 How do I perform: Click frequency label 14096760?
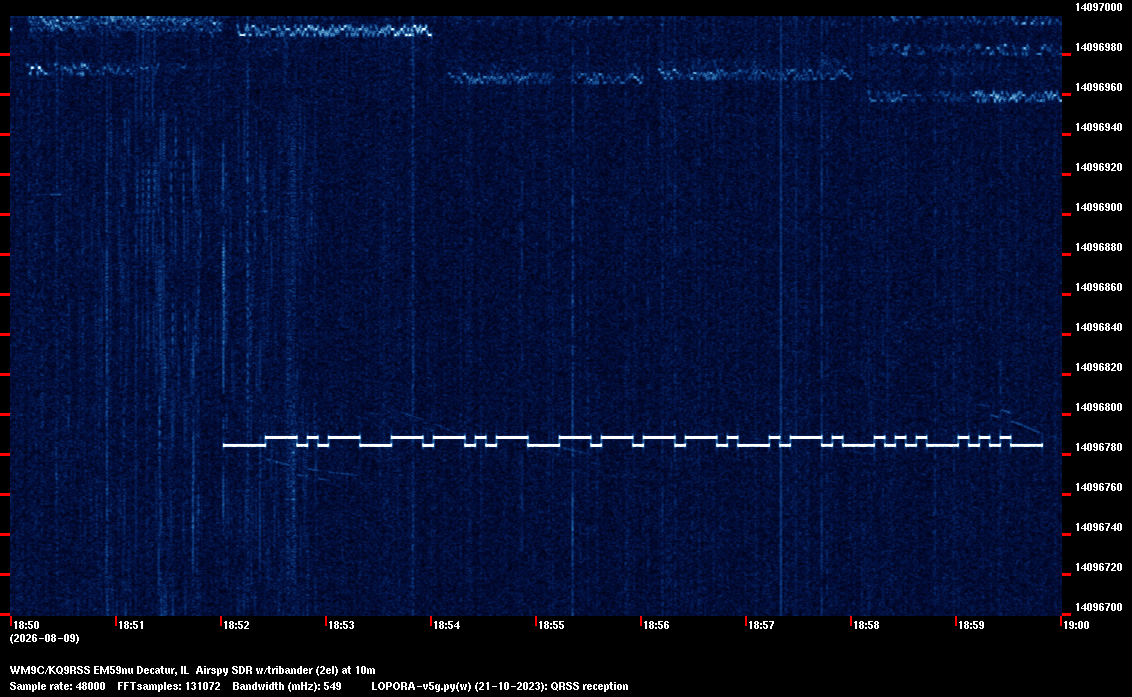(x=1099, y=488)
